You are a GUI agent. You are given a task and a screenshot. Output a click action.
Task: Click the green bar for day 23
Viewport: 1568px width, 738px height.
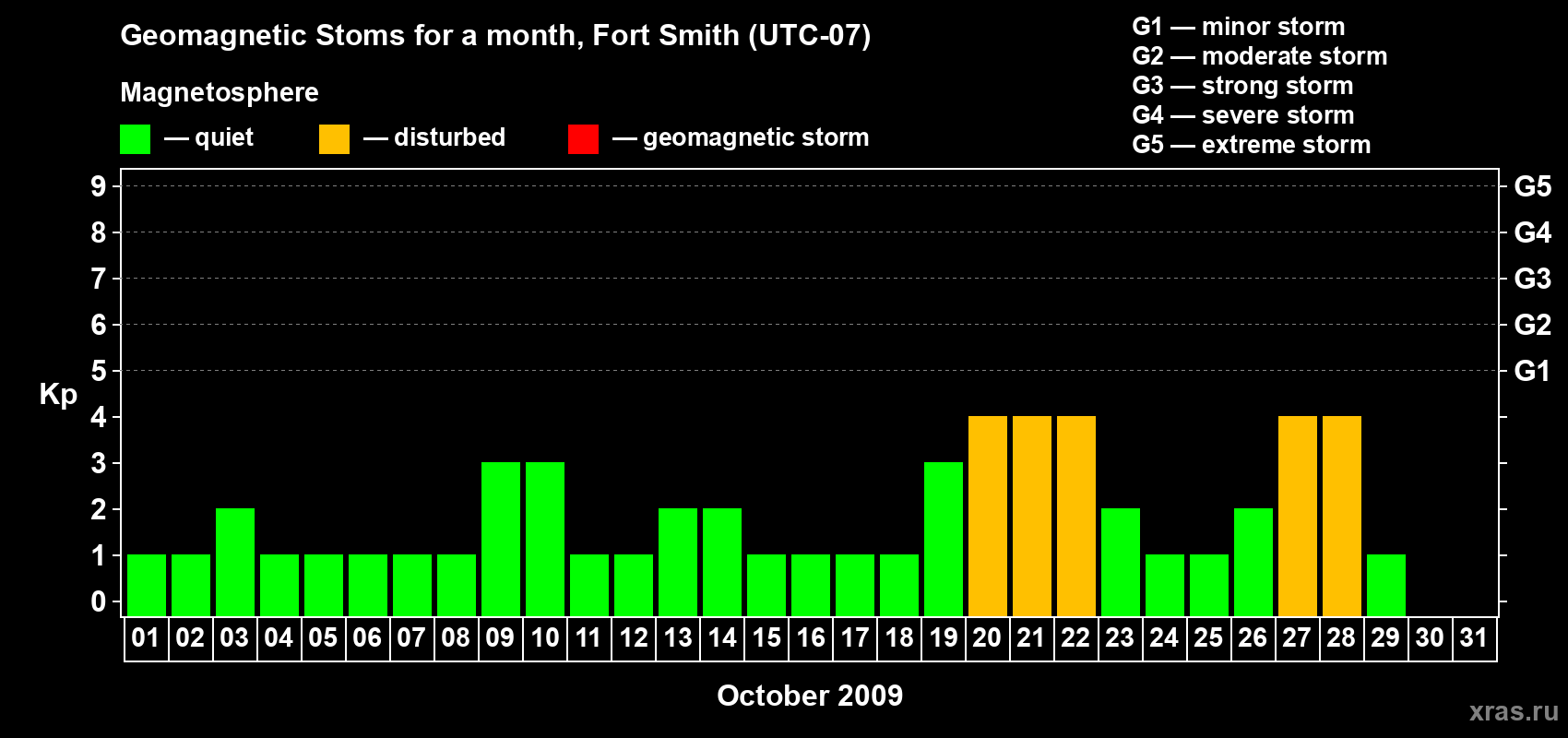pyautogui.click(x=1121, y=562)
